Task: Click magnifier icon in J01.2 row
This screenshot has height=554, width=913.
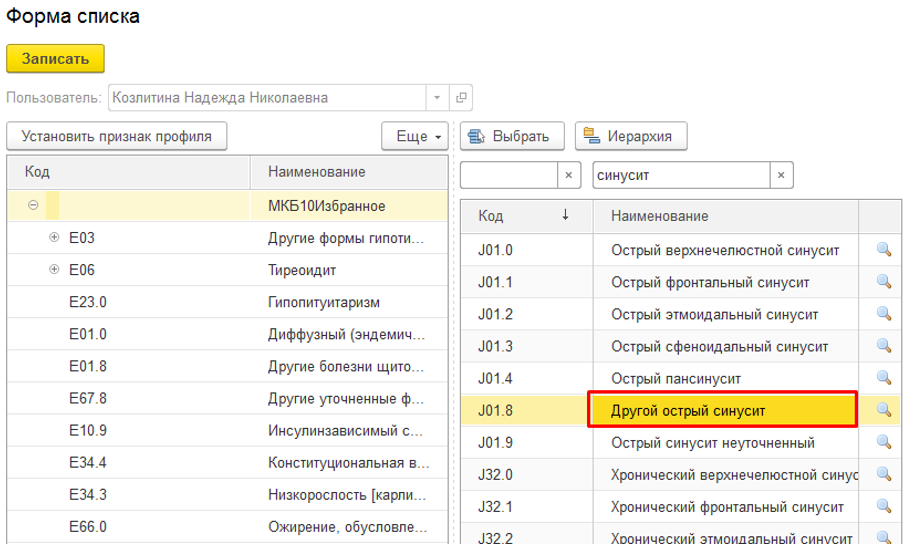Action: pos(883,314)
